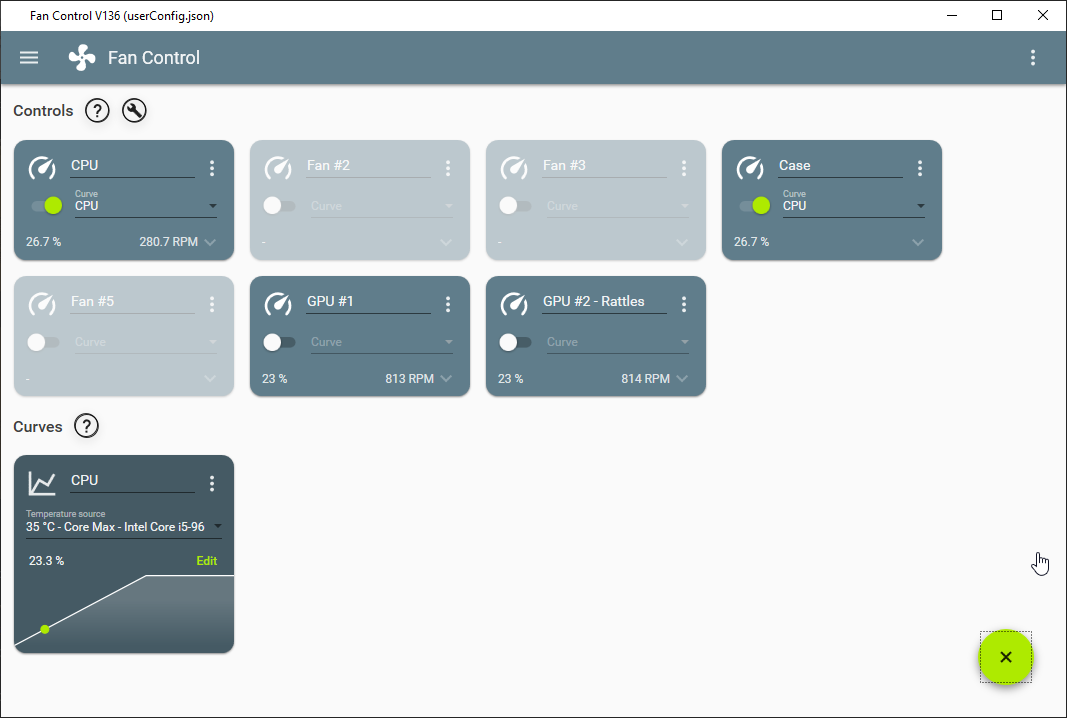
Task: Open Controls help question mark
Action: [97, 110]
